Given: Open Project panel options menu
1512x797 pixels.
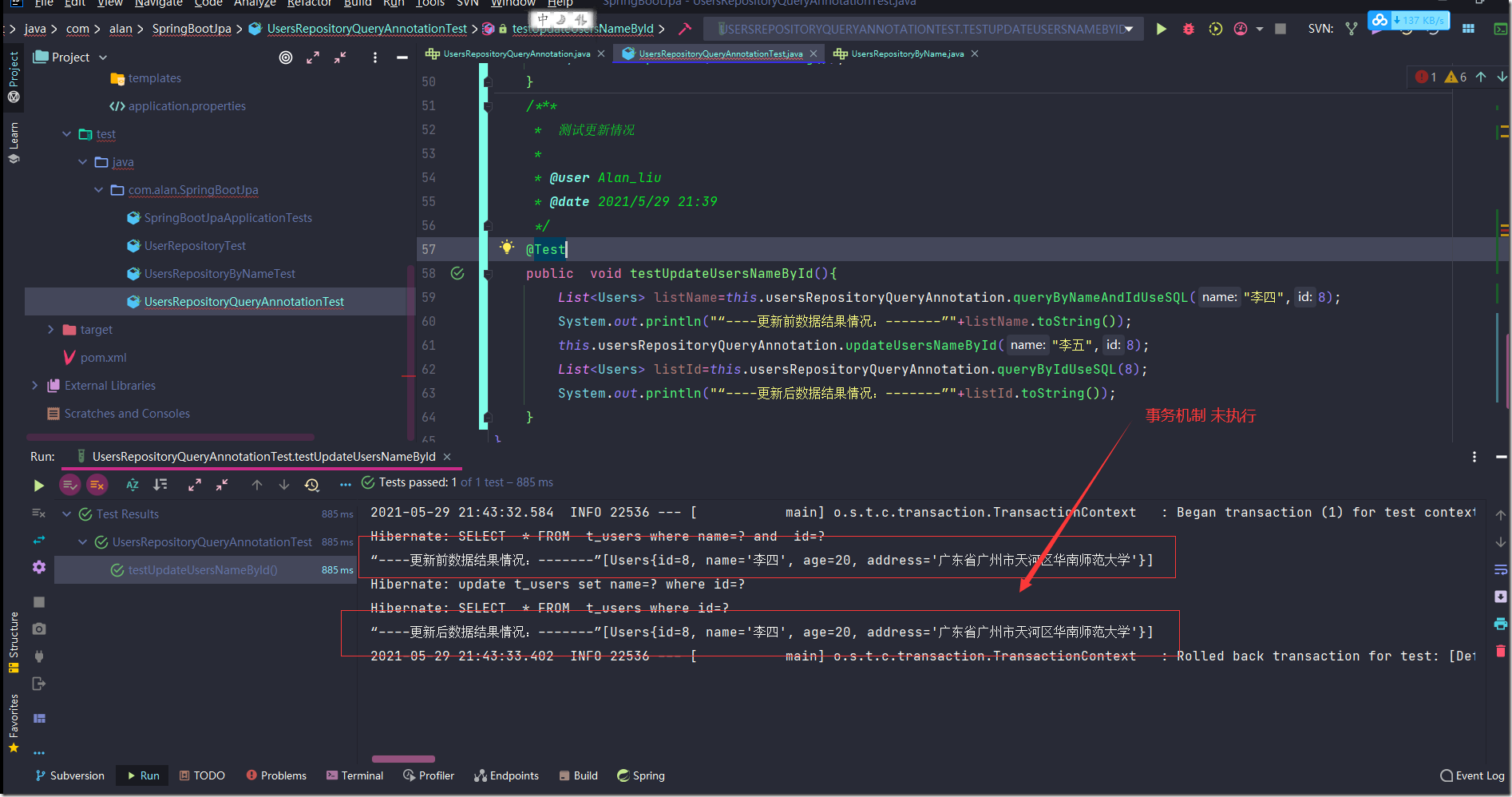Looking at the screenshot, I should [x=375, y=57].
